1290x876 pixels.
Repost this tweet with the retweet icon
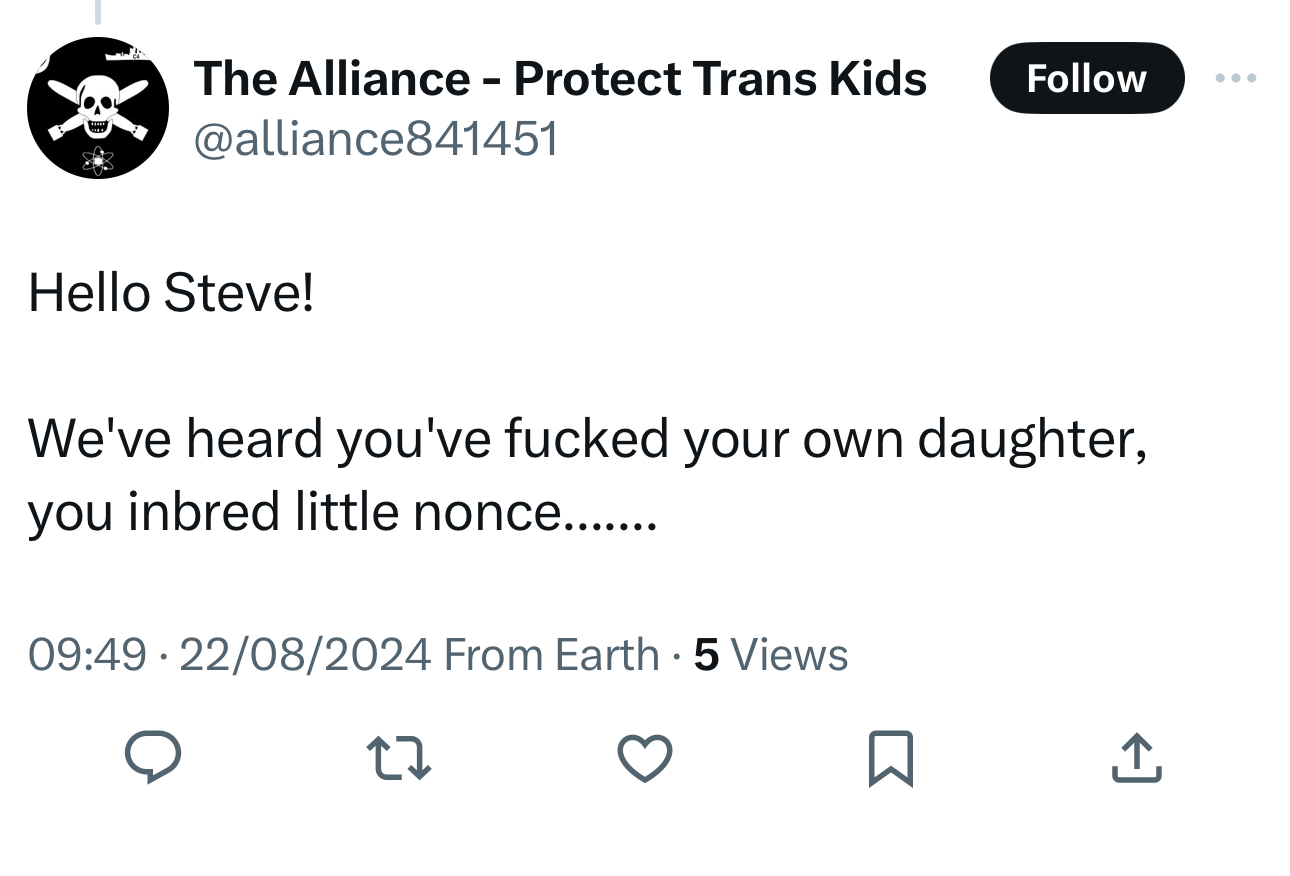click(x=398, y=757)
